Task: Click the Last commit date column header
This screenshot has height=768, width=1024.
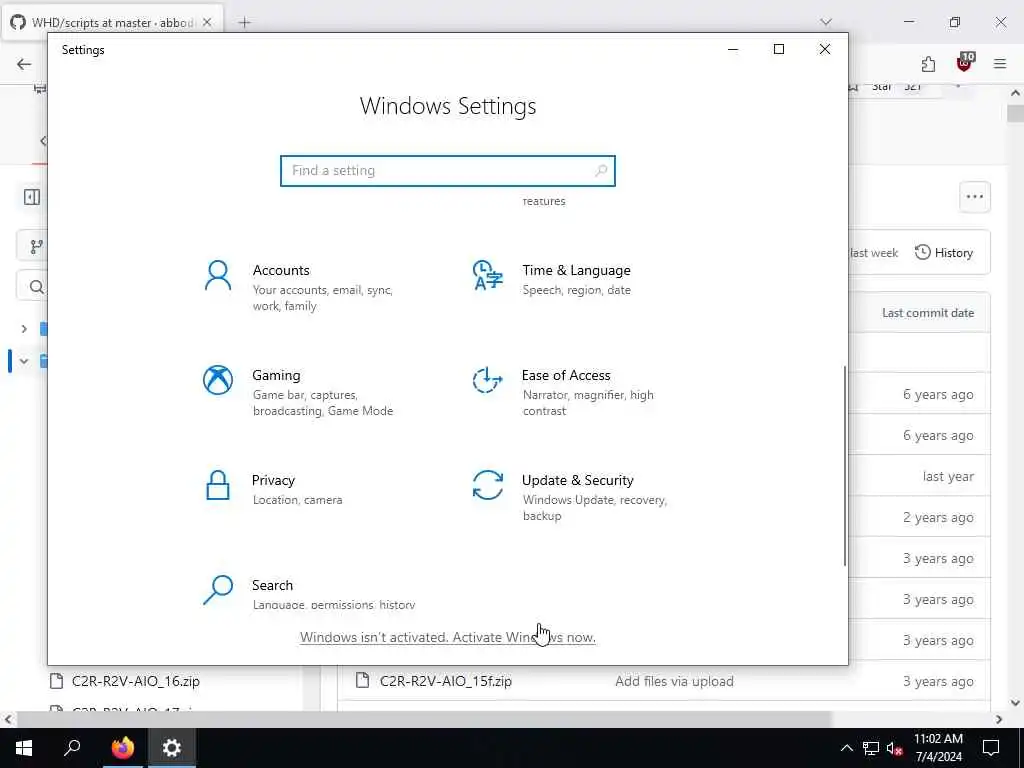Action: 928,313
